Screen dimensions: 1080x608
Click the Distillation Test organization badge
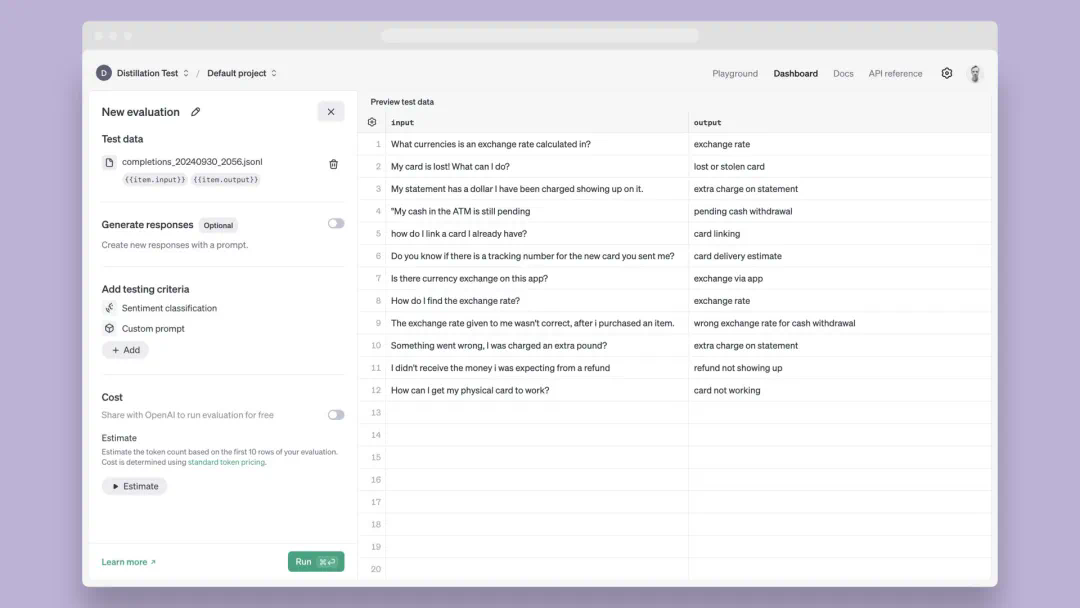104,73
